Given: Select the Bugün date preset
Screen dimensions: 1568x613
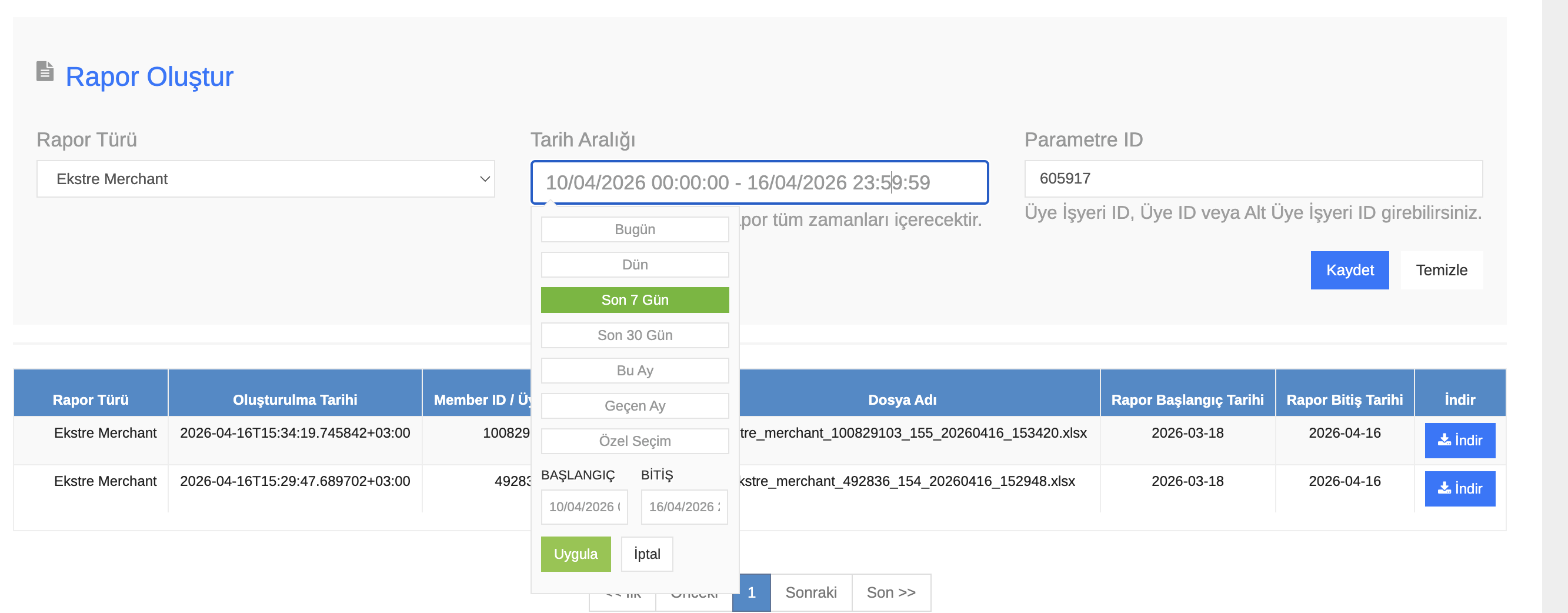Looking at the screenshot, I should 634,229.
